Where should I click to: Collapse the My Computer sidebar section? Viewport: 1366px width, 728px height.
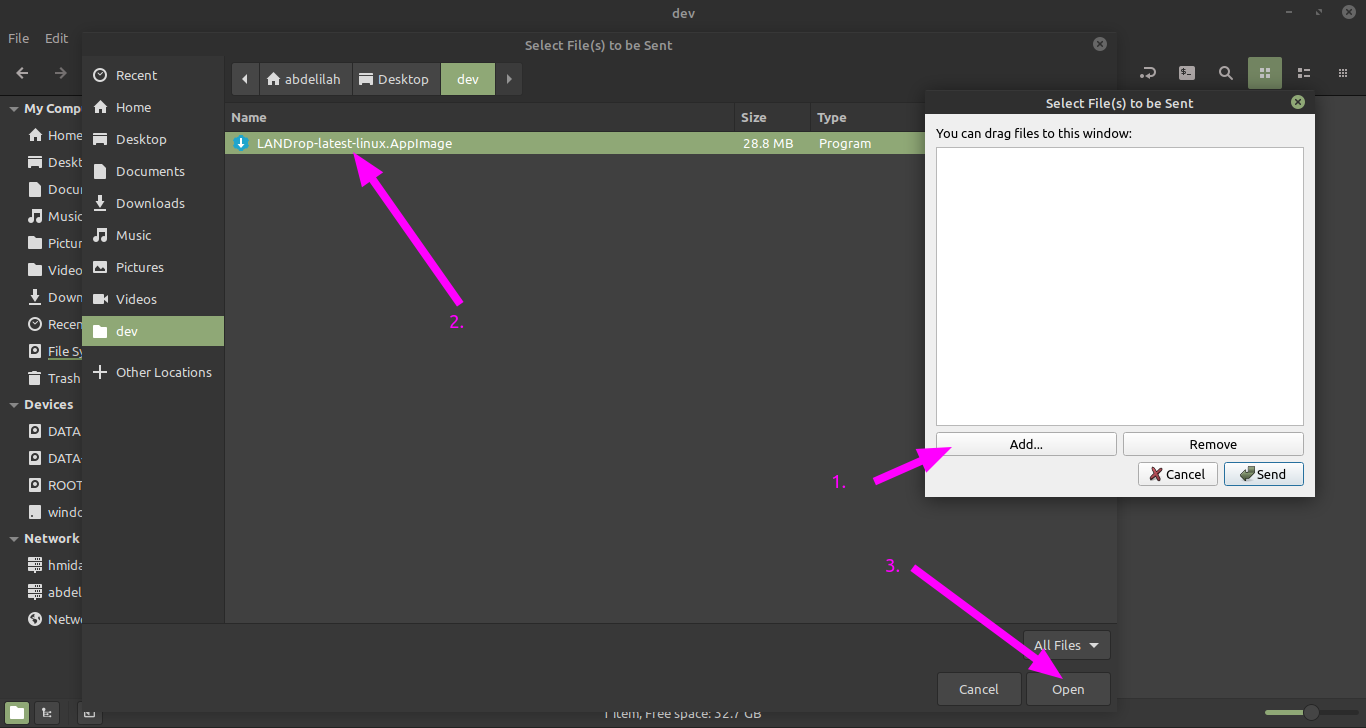(14, 109)
